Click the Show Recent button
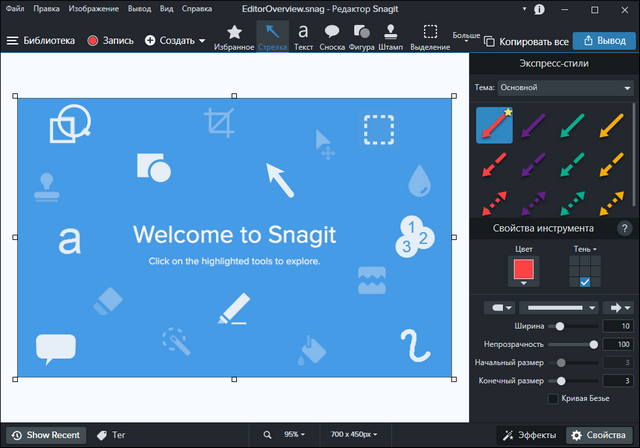 45,435
